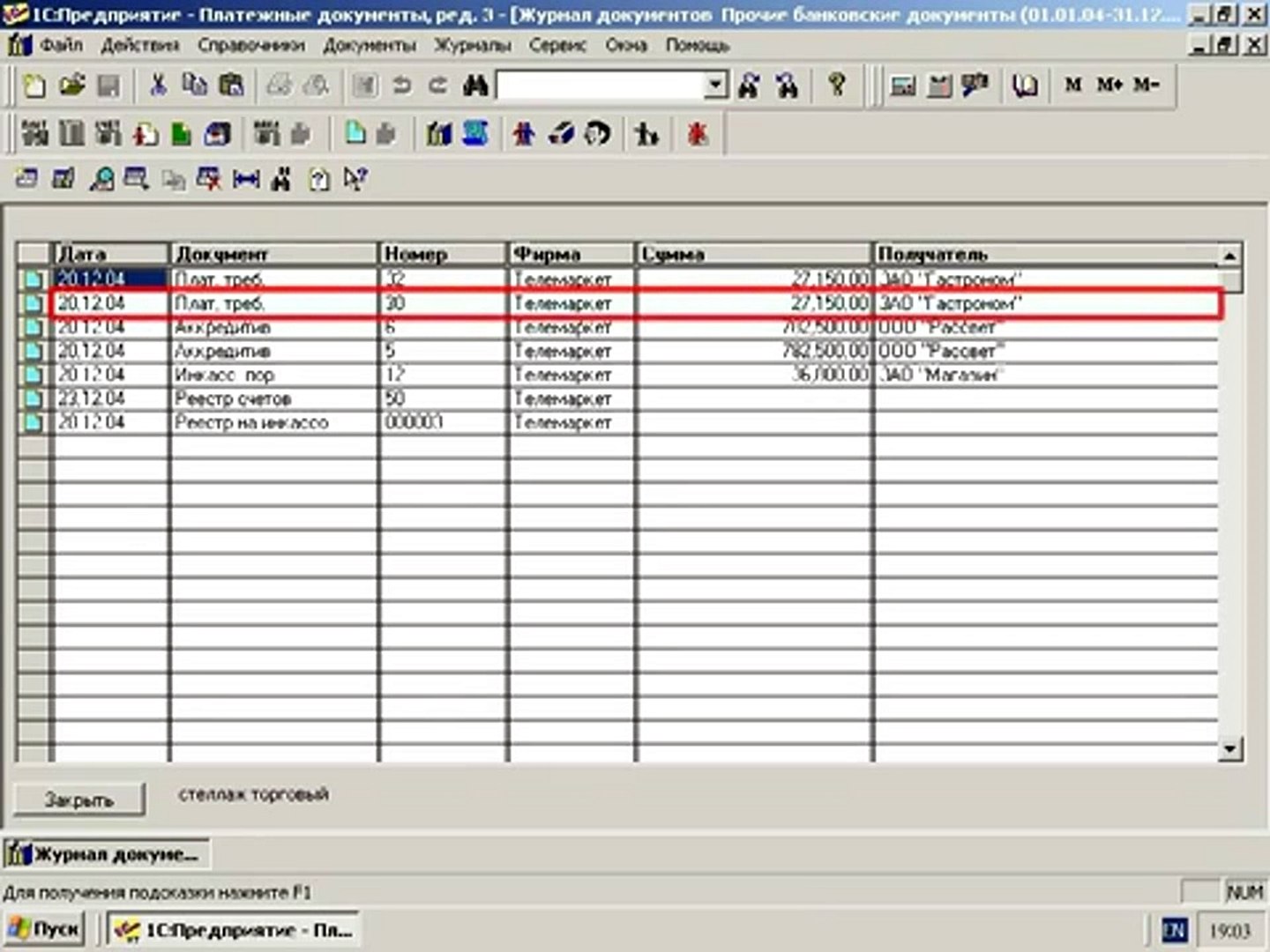The image size is (1270, 952).
Task: Click the books icon in the second toolbar
Action: pyautogui.click(x=438, y=134)
